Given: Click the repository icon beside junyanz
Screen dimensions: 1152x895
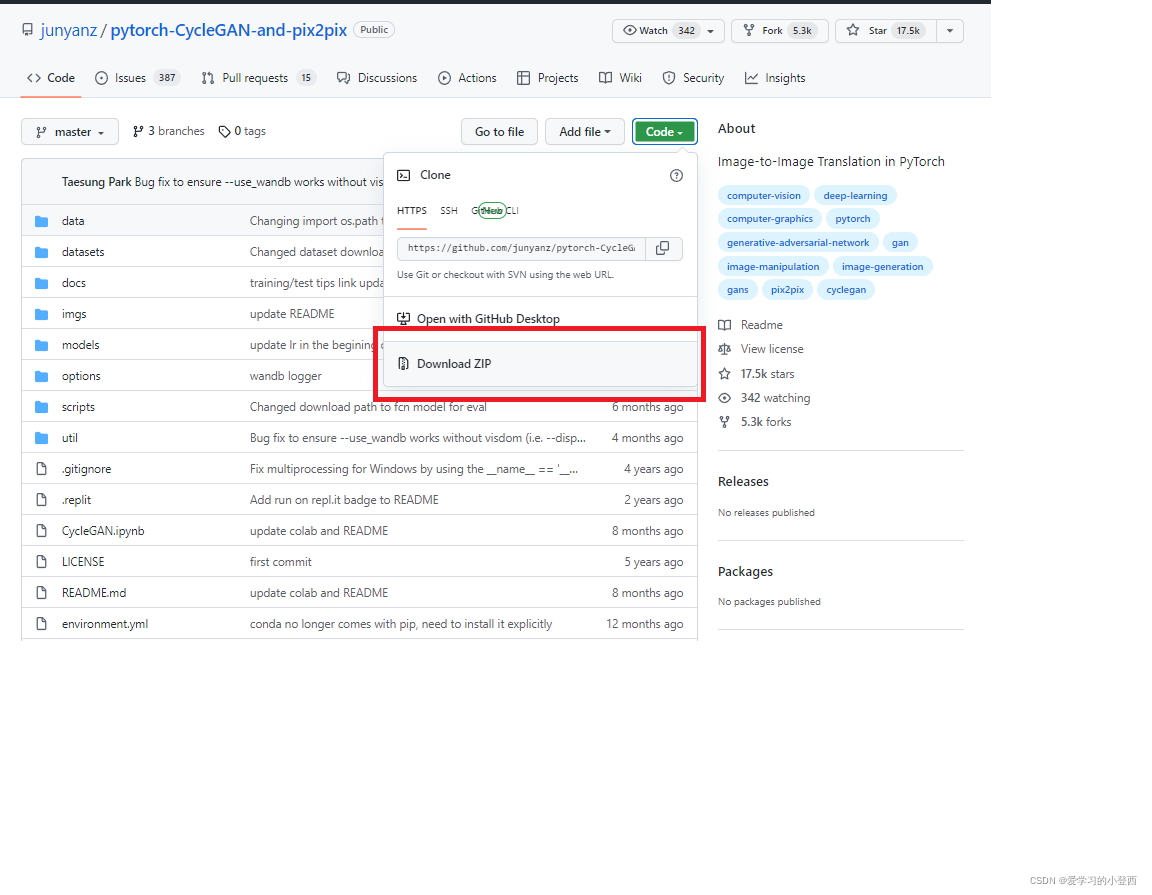Looking at the screenshot, I should tap(27, 30).
